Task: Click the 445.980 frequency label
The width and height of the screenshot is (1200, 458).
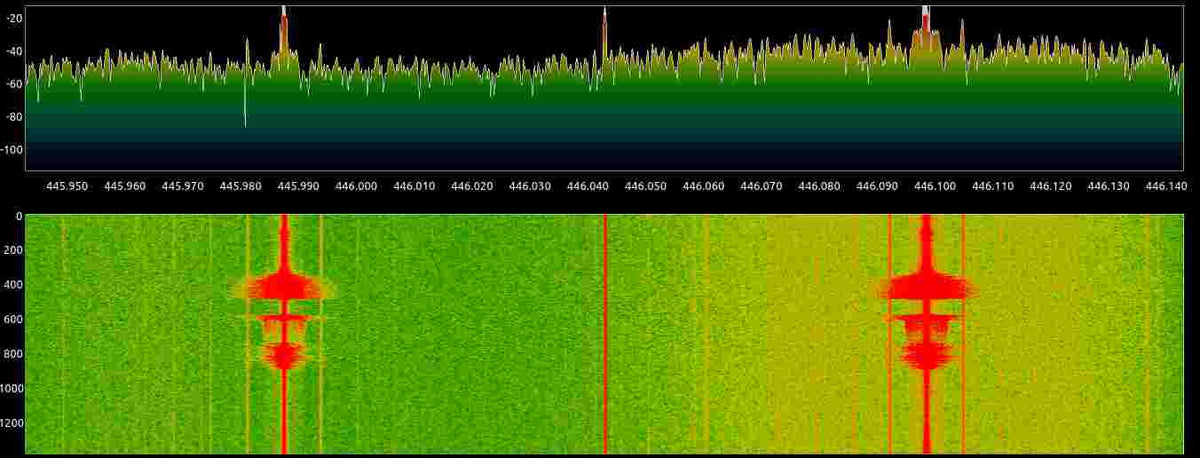Action: pos(241,186)
